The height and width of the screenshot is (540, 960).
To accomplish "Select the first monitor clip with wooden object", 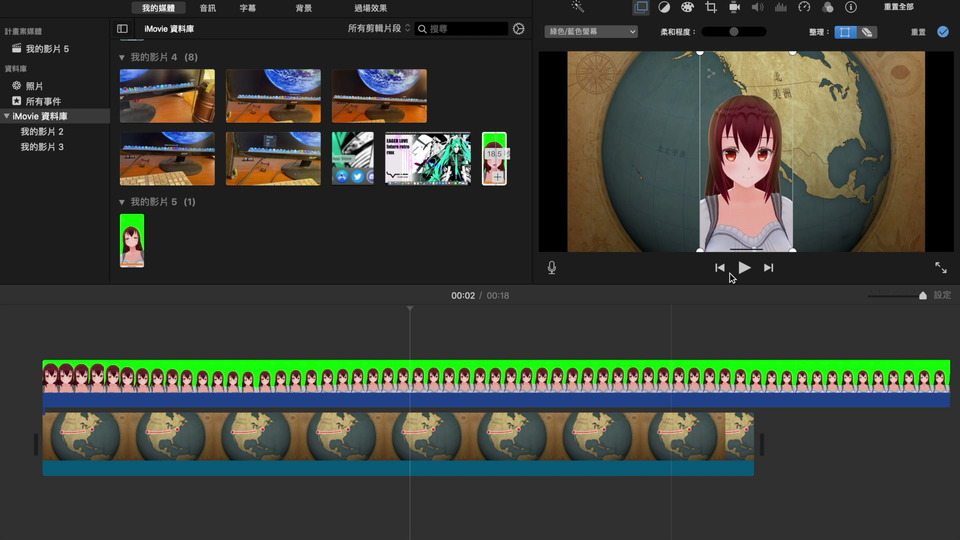I will [167, 96].
